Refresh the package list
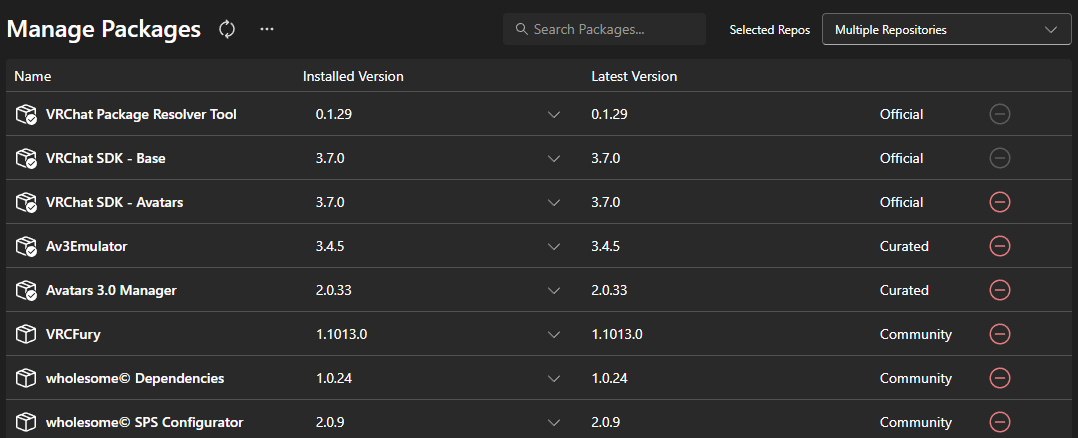Image resolution: width=1078 pixels, height=438 pixels. (227, 29)
